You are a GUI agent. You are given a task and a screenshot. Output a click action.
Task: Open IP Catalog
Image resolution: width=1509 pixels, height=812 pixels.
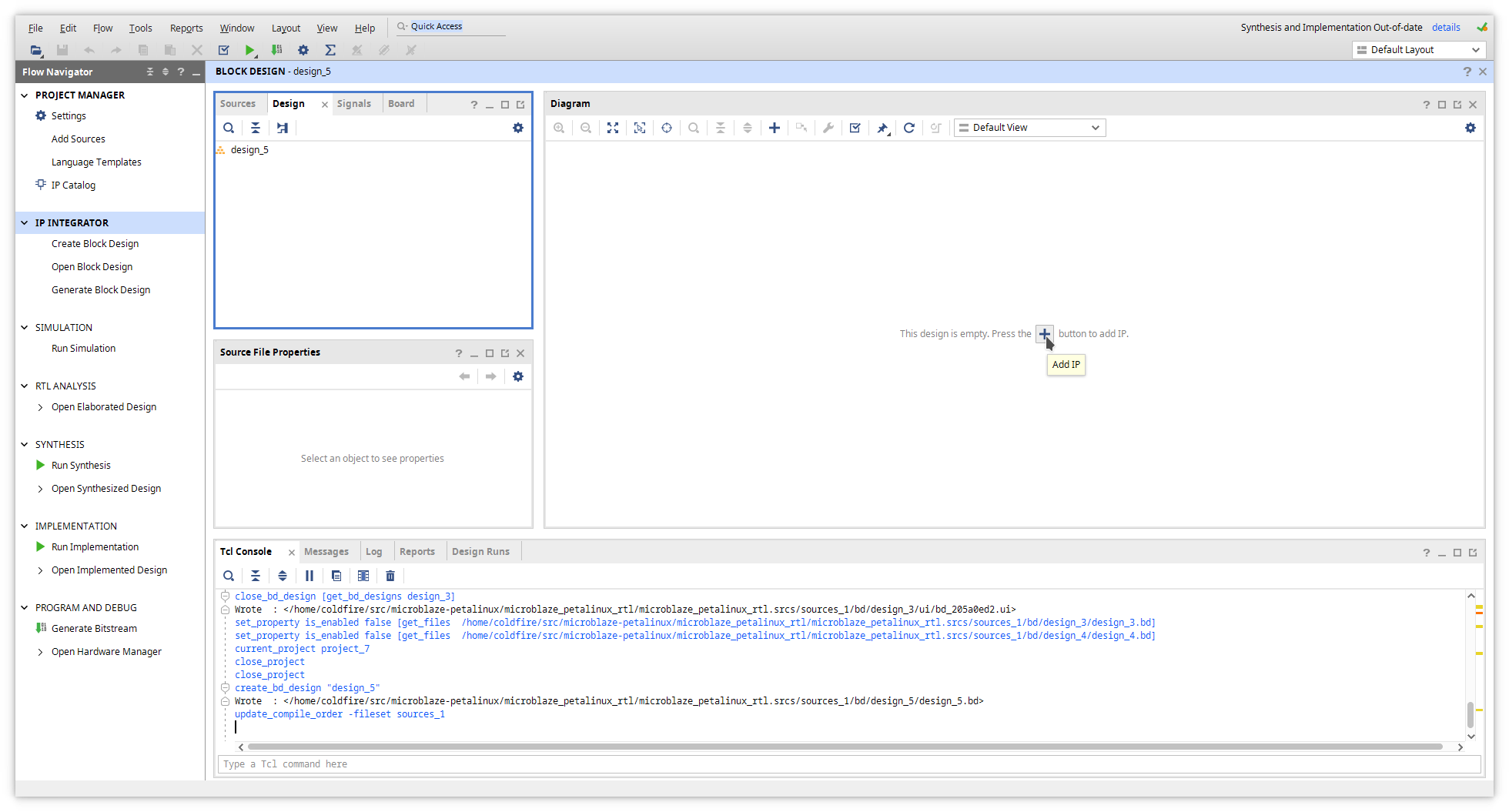coord(73,185)
